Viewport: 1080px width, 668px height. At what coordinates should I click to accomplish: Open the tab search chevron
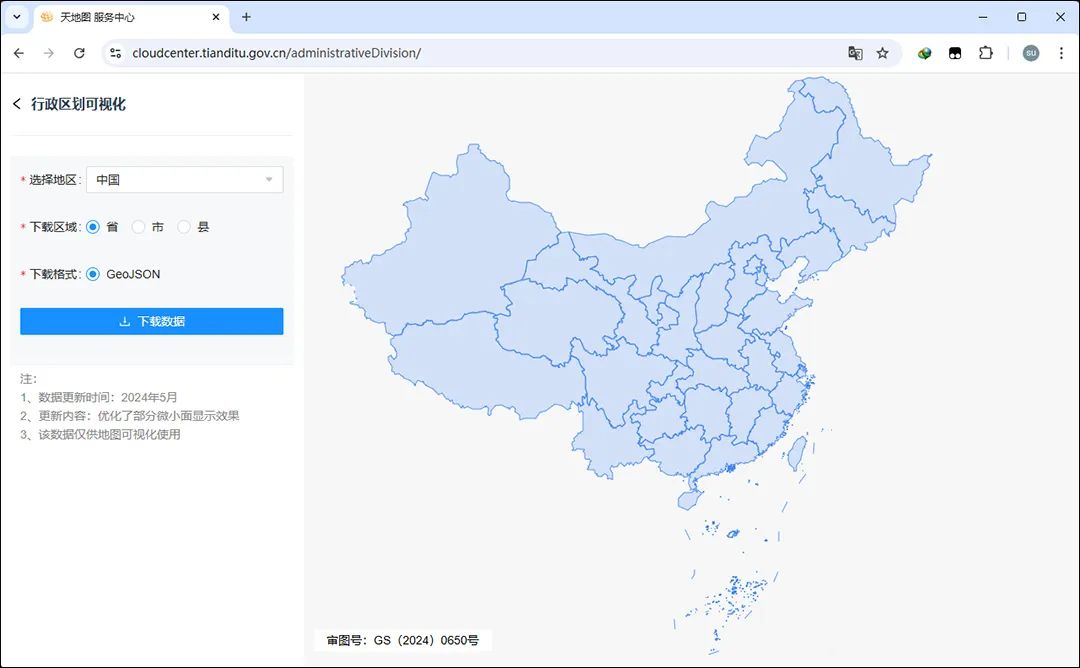(x=17, y=17)
